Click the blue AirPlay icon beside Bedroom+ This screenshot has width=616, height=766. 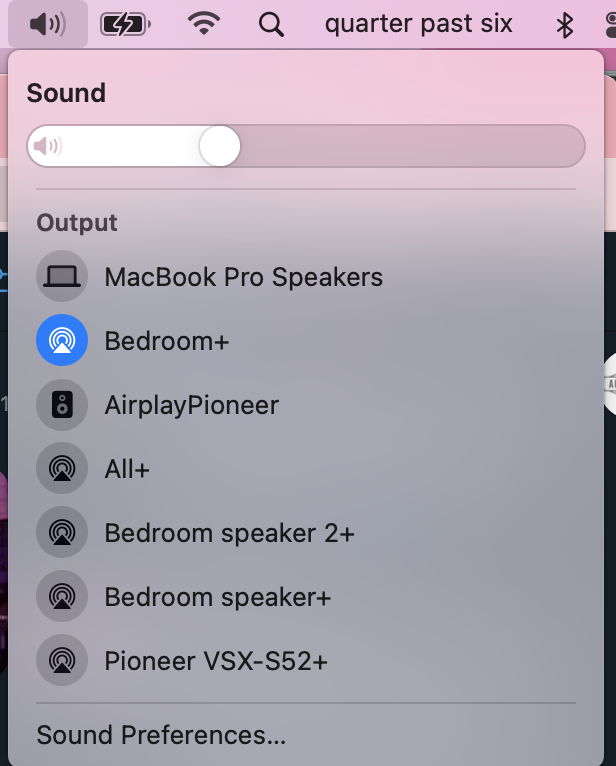tap(62, 340)
